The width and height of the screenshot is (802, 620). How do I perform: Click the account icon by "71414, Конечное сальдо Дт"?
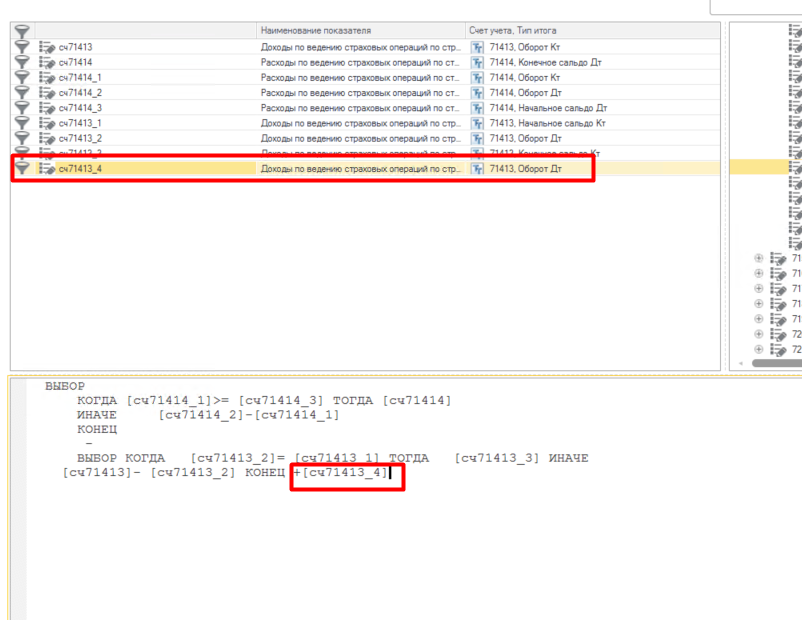pos(477,62)
